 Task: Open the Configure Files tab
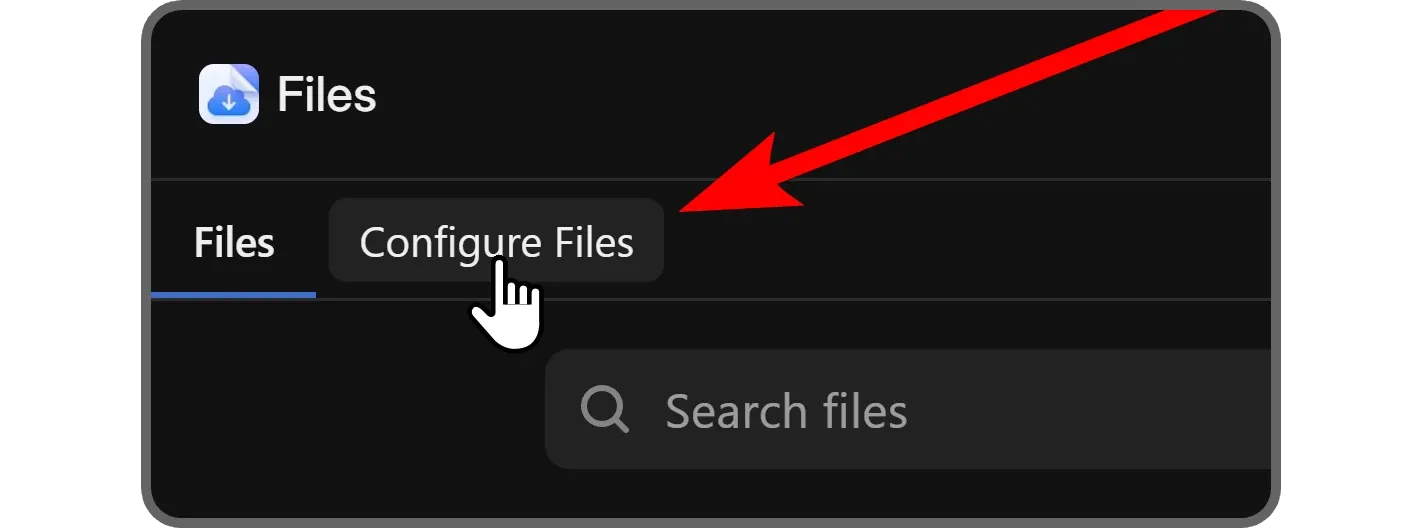click(496, 243)
